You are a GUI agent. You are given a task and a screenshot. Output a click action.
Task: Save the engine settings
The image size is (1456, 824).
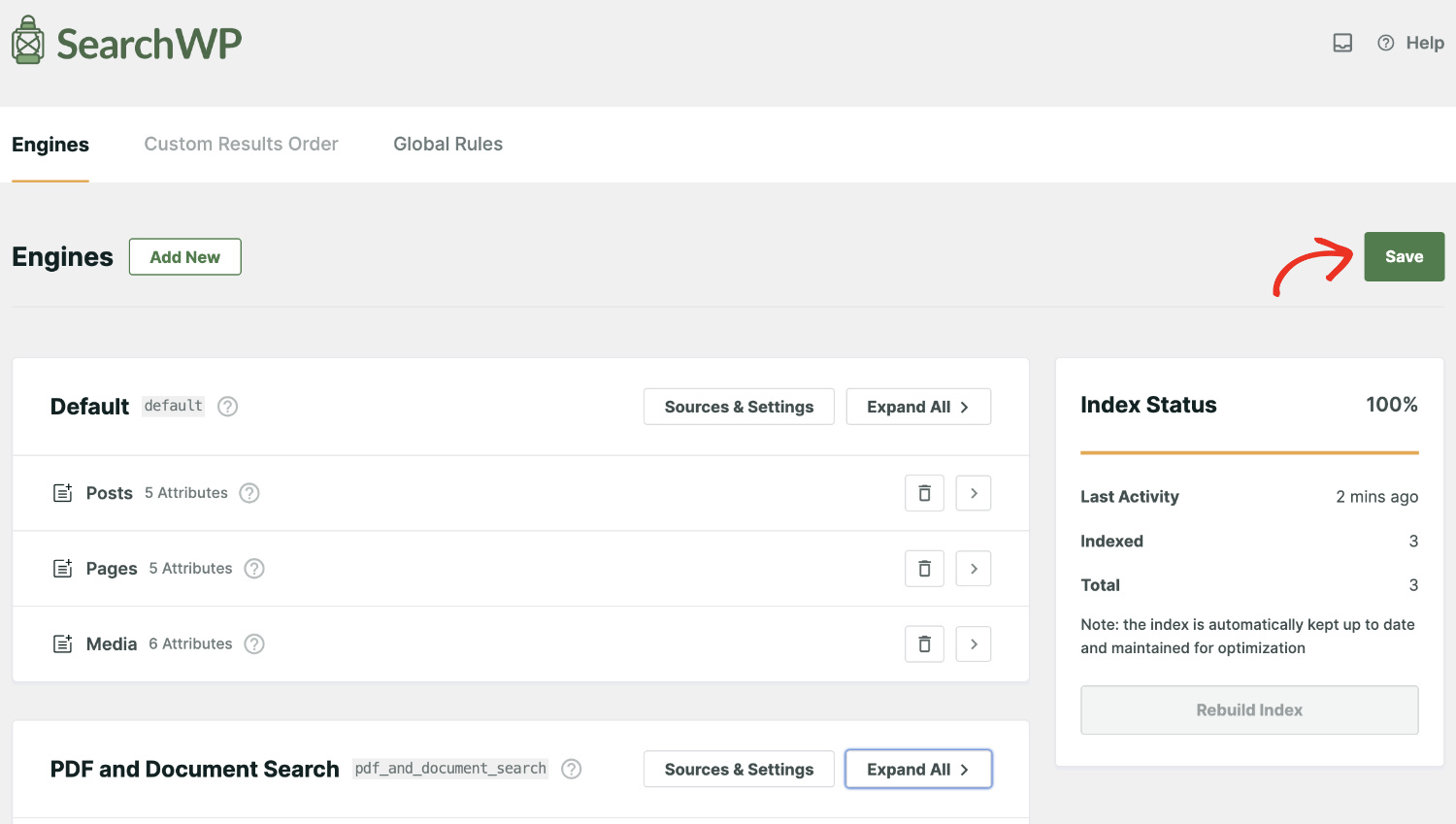click(1404, 256)
